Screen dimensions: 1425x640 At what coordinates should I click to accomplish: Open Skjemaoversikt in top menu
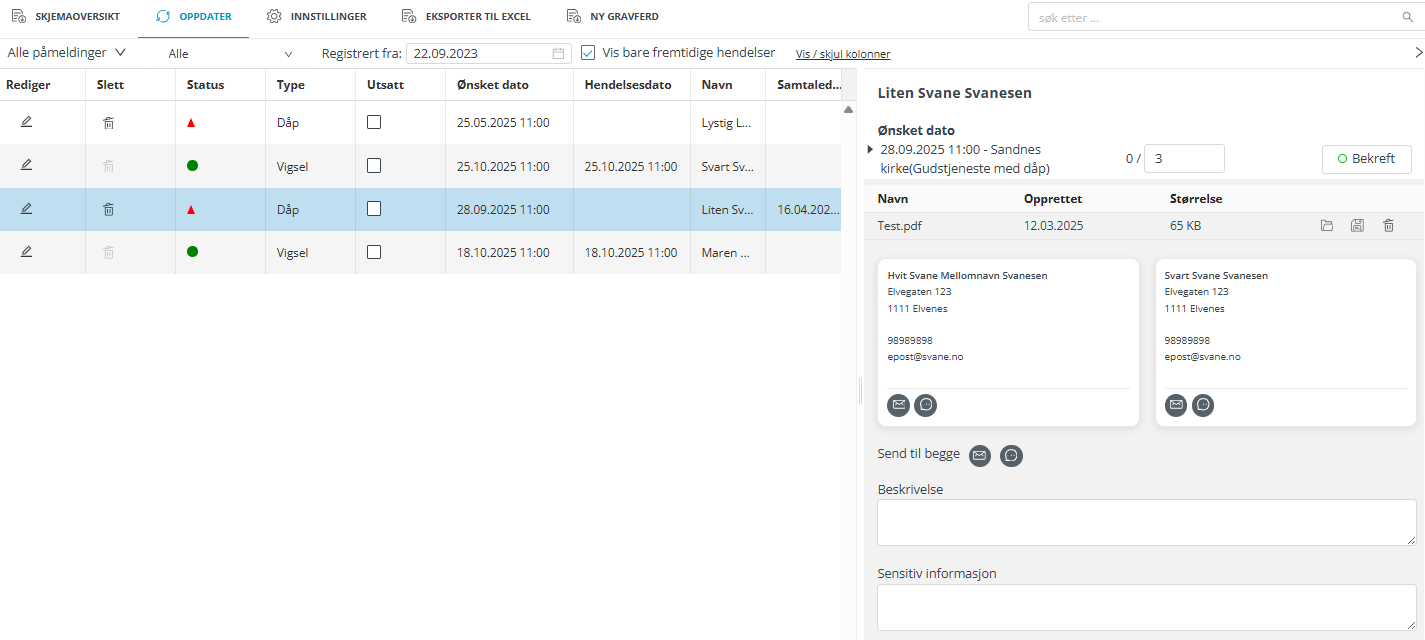pyautogui.click(x=66, y=17)
